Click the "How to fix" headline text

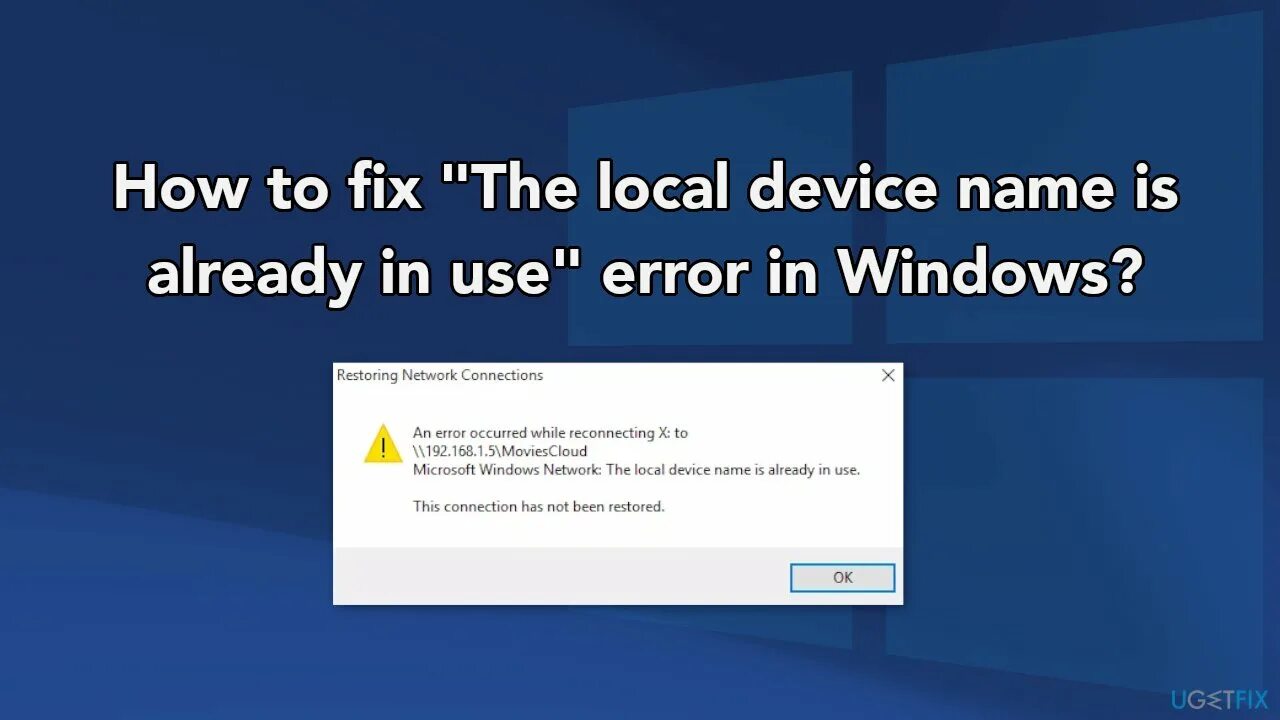pyautogui.click(x=267, y=188)
